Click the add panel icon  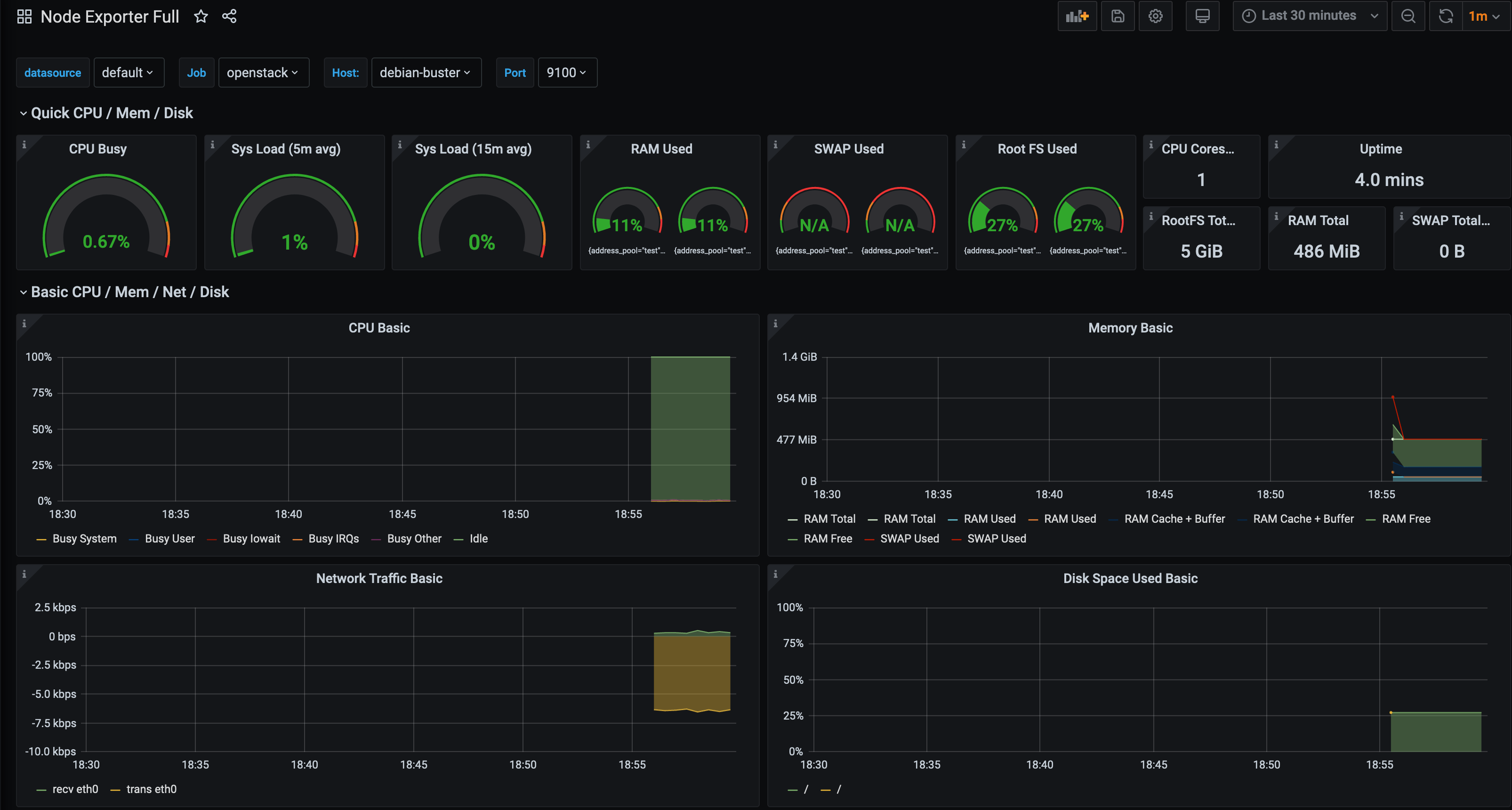[1077, 16]
